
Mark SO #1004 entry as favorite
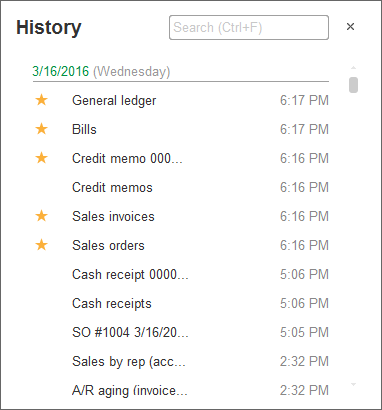(x=41, y=332)
